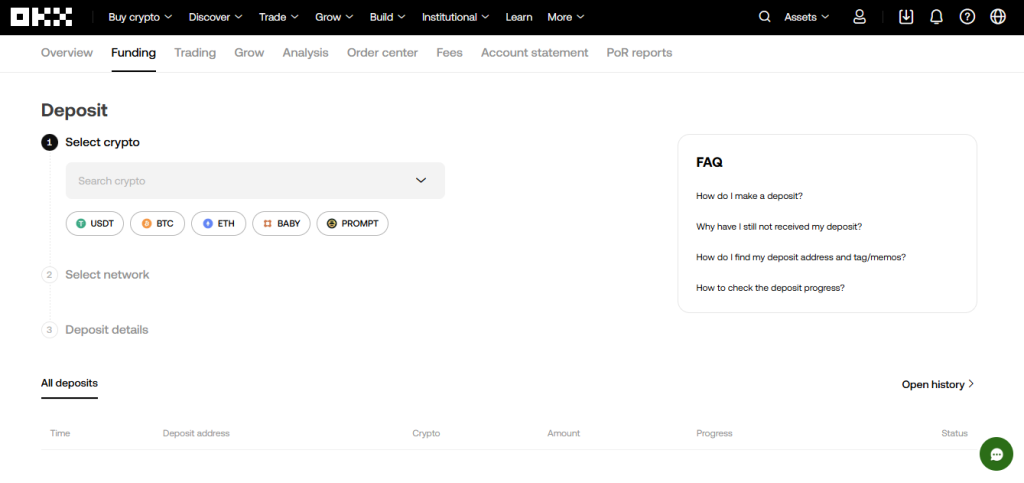Open the 'How do I make a deposit?' link
Viewport: 1024px width, 483px height.
[749, 196]
